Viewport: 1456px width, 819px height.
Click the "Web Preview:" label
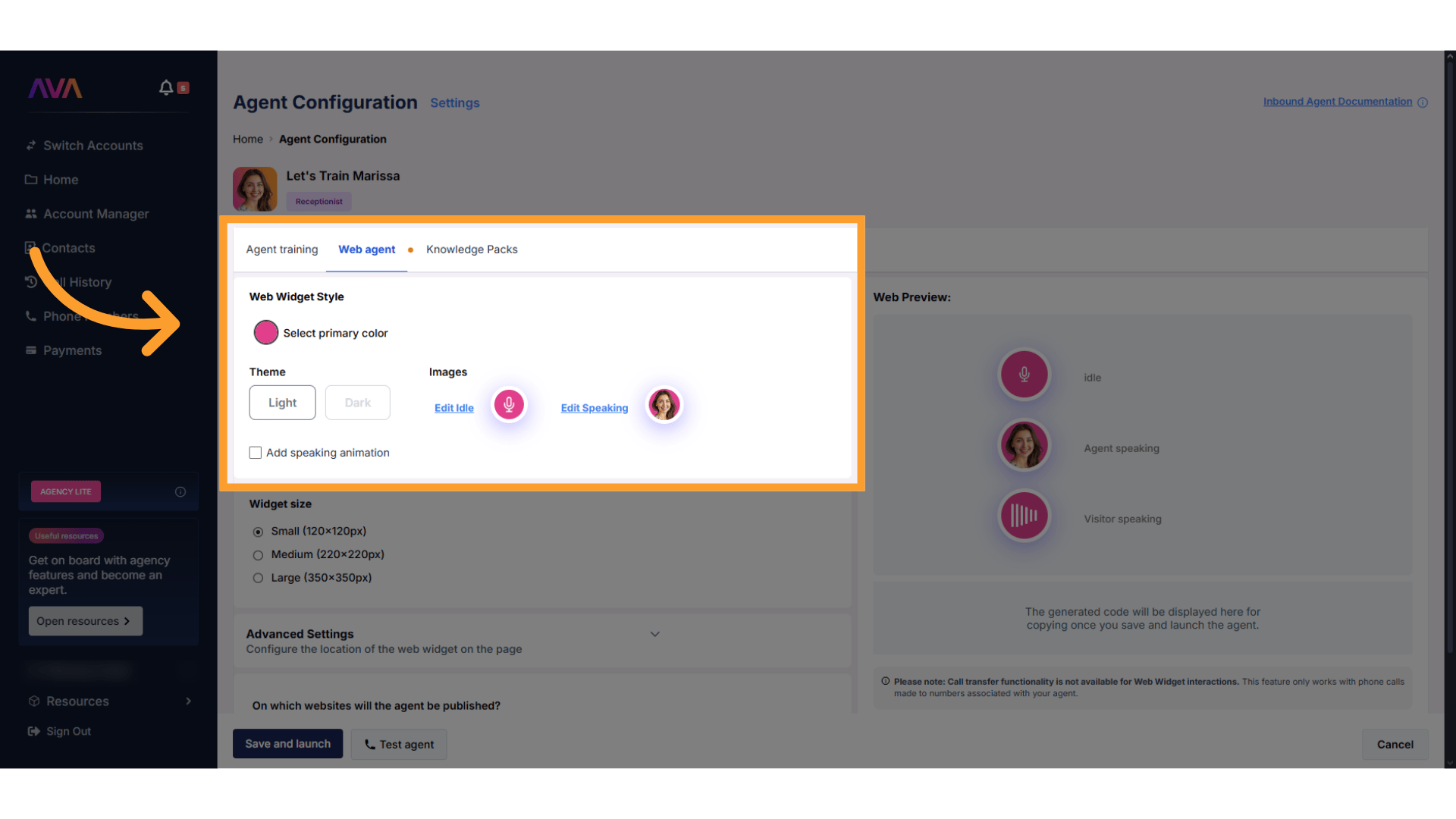pyautogui.click(x=912, y=297)
